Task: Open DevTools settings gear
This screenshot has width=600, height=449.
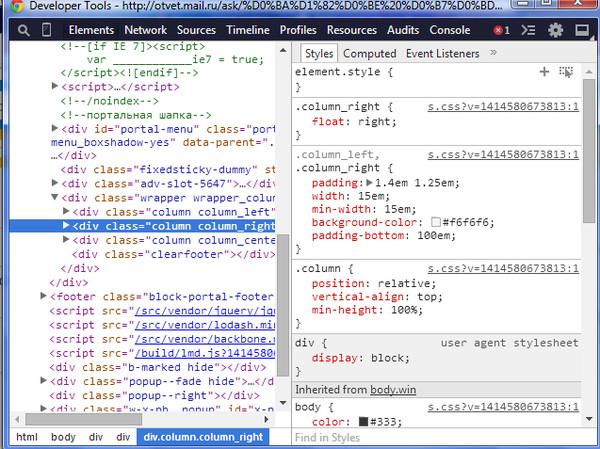Action: tap(555, 30)
